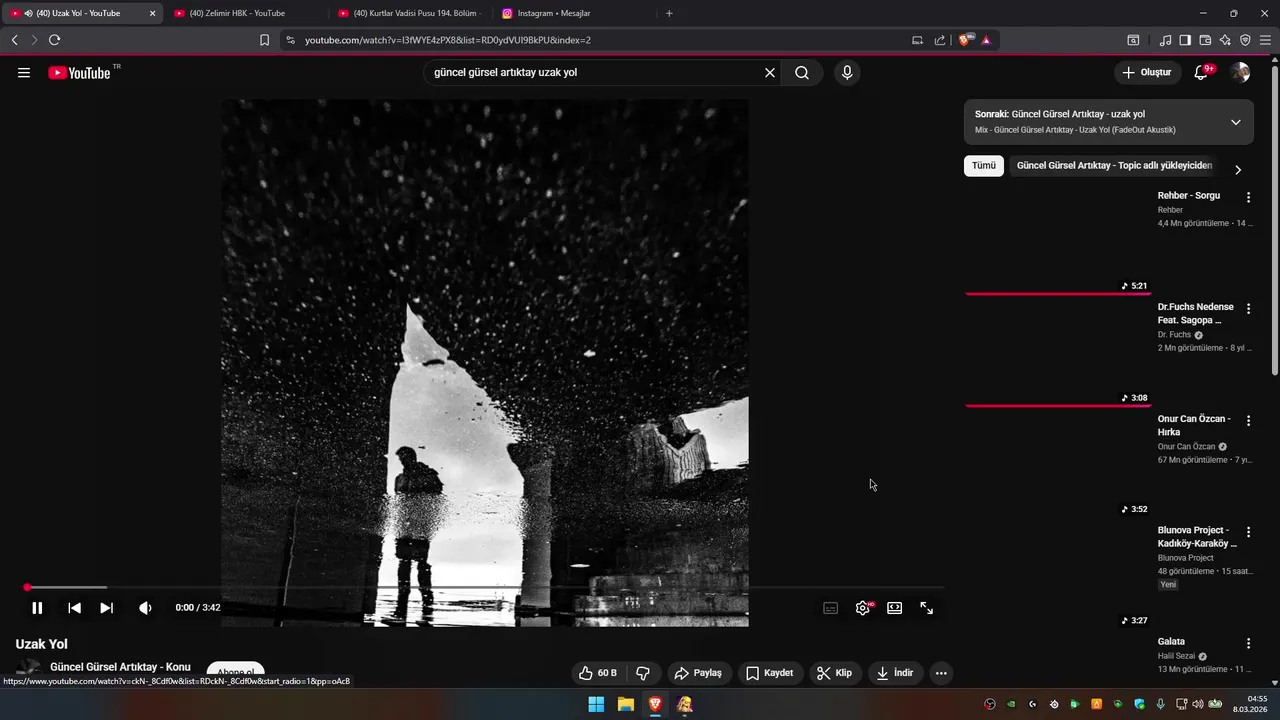Viewport: 1280px width, 720px height.
Task: Open the player settings gear
Action: coord(863,608)
